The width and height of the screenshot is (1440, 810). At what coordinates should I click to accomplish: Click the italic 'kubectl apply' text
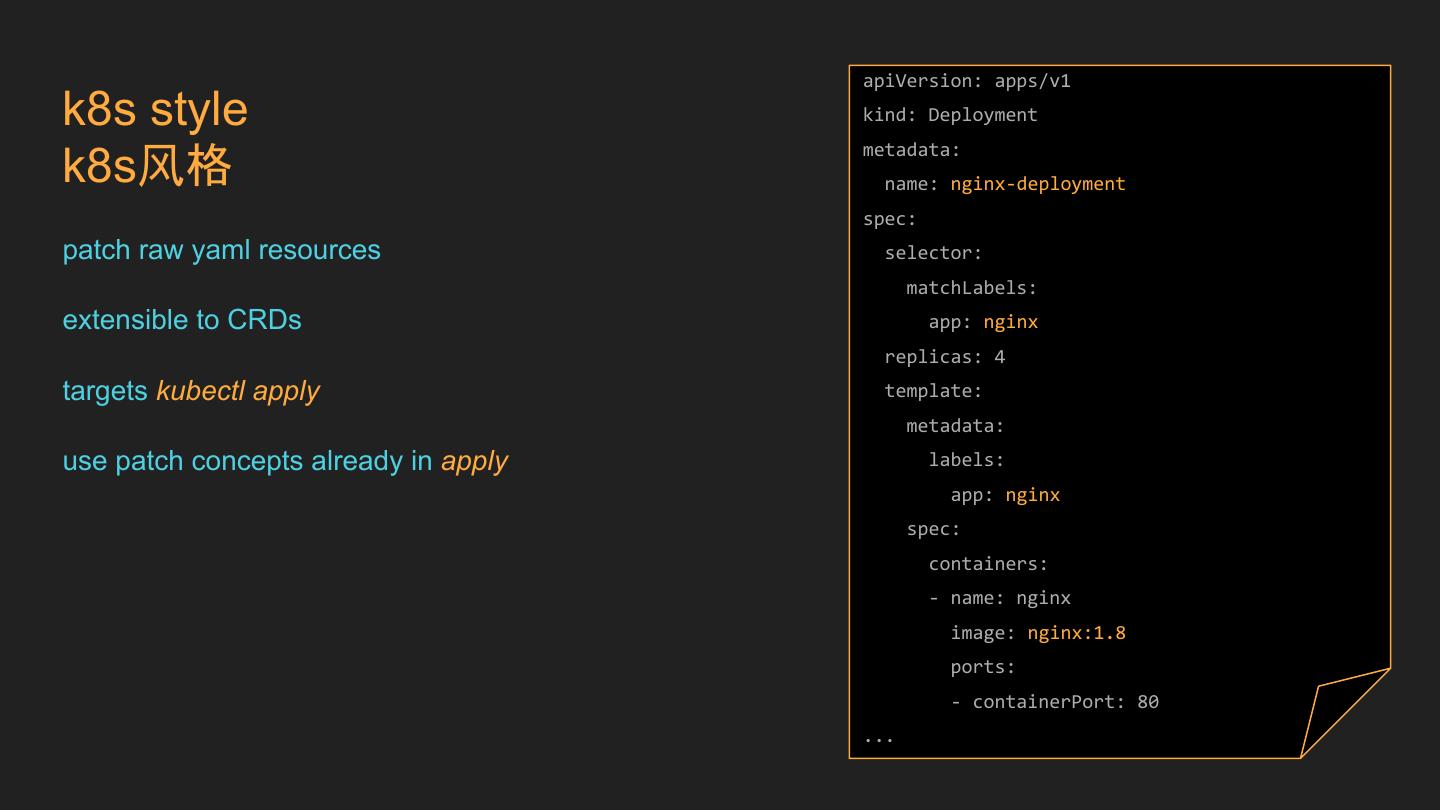[238, 391]
